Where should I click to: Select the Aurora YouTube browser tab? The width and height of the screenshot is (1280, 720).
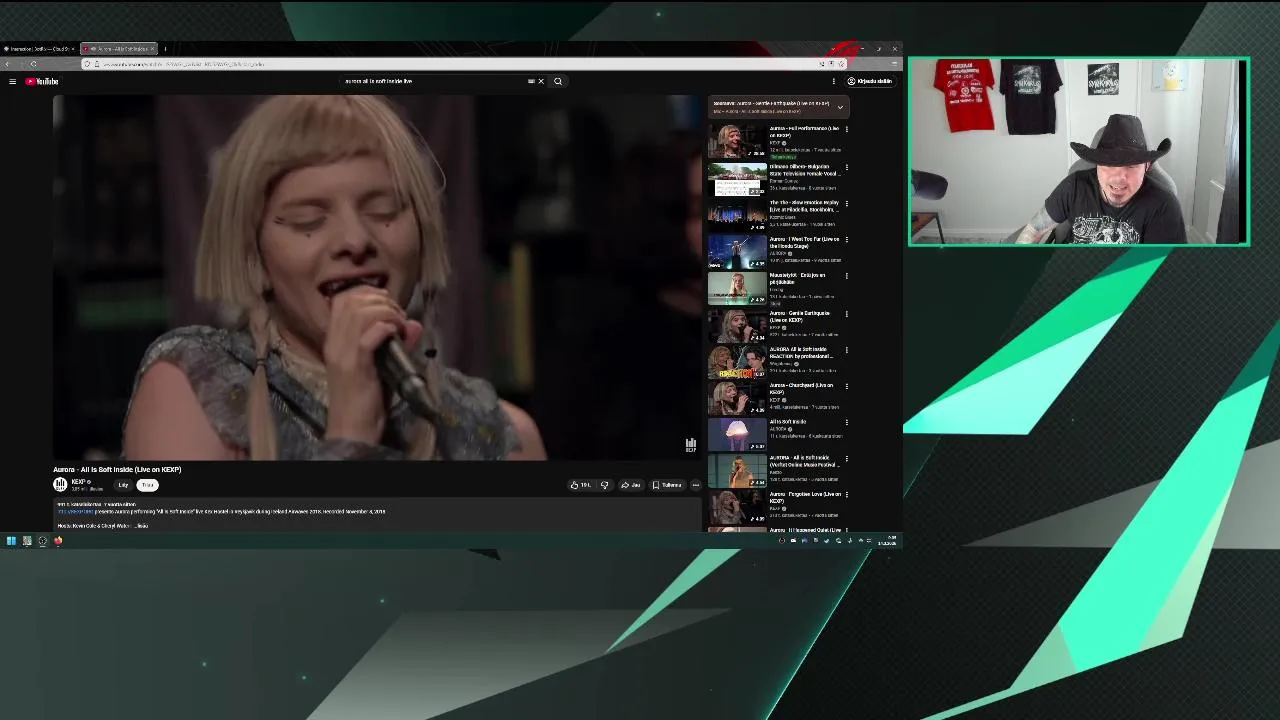(118, 48)
